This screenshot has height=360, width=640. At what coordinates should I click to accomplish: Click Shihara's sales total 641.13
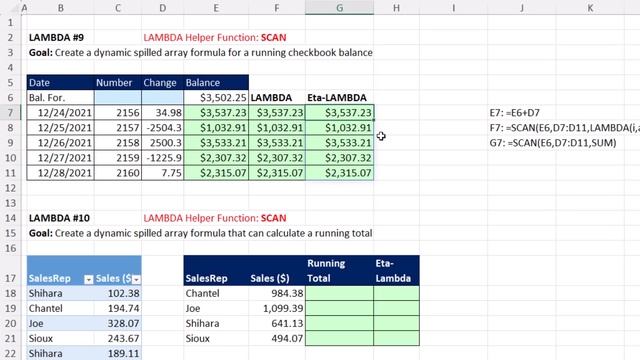pyautogui.click(x=277, y=324)
